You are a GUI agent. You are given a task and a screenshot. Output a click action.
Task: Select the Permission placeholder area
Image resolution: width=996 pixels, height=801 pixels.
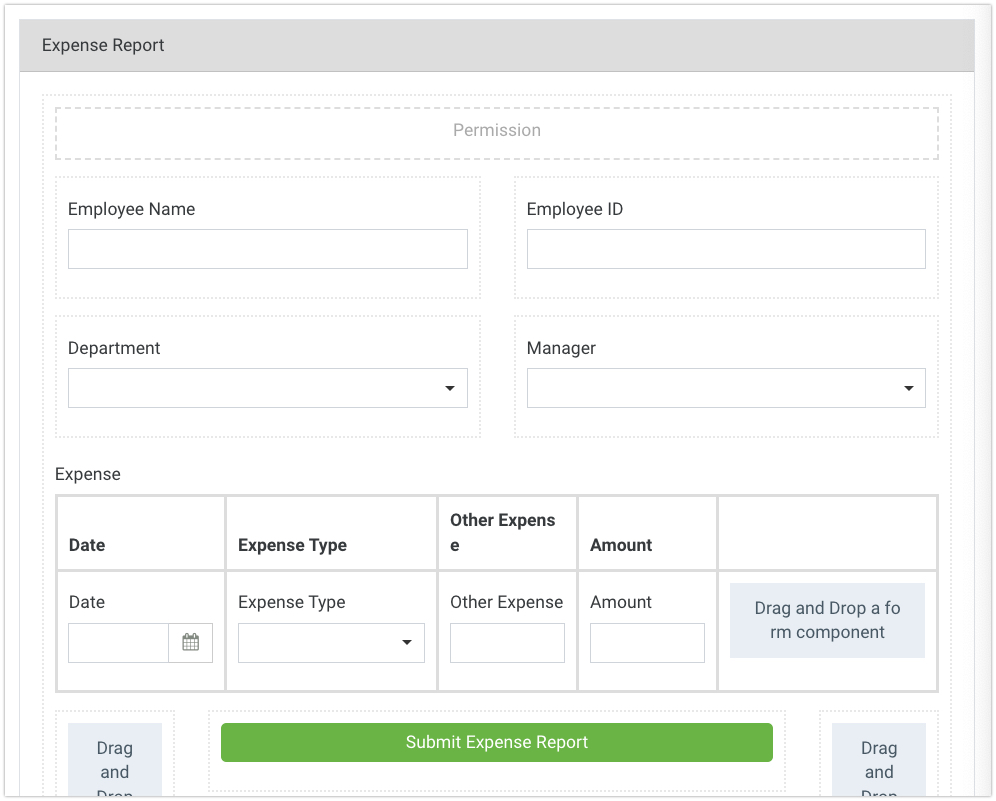pyautogui.click(x=496, y=131)
